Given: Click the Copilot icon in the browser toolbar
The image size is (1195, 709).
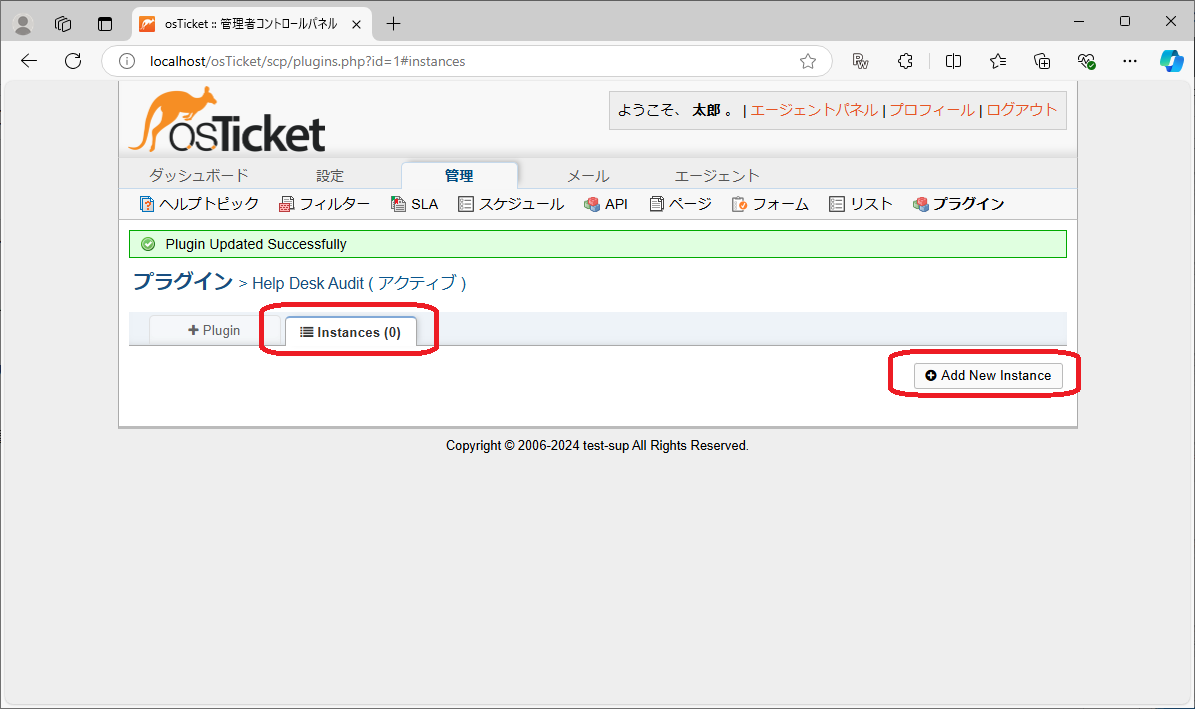Looking at the screenshot, I should click(1170, 61).
